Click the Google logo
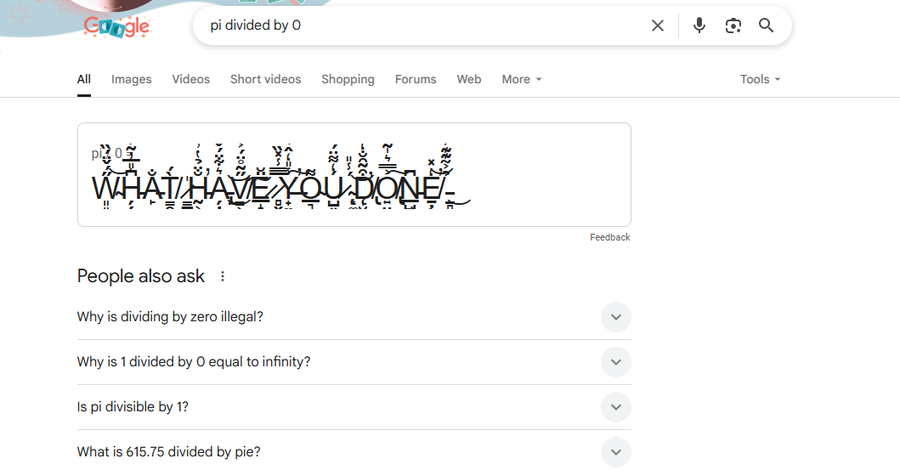 [117, 26]
